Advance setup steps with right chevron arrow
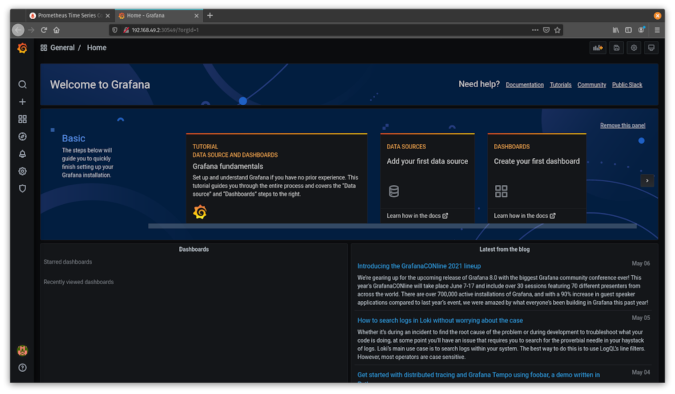 pyautogui.click(x=647, y=181)
